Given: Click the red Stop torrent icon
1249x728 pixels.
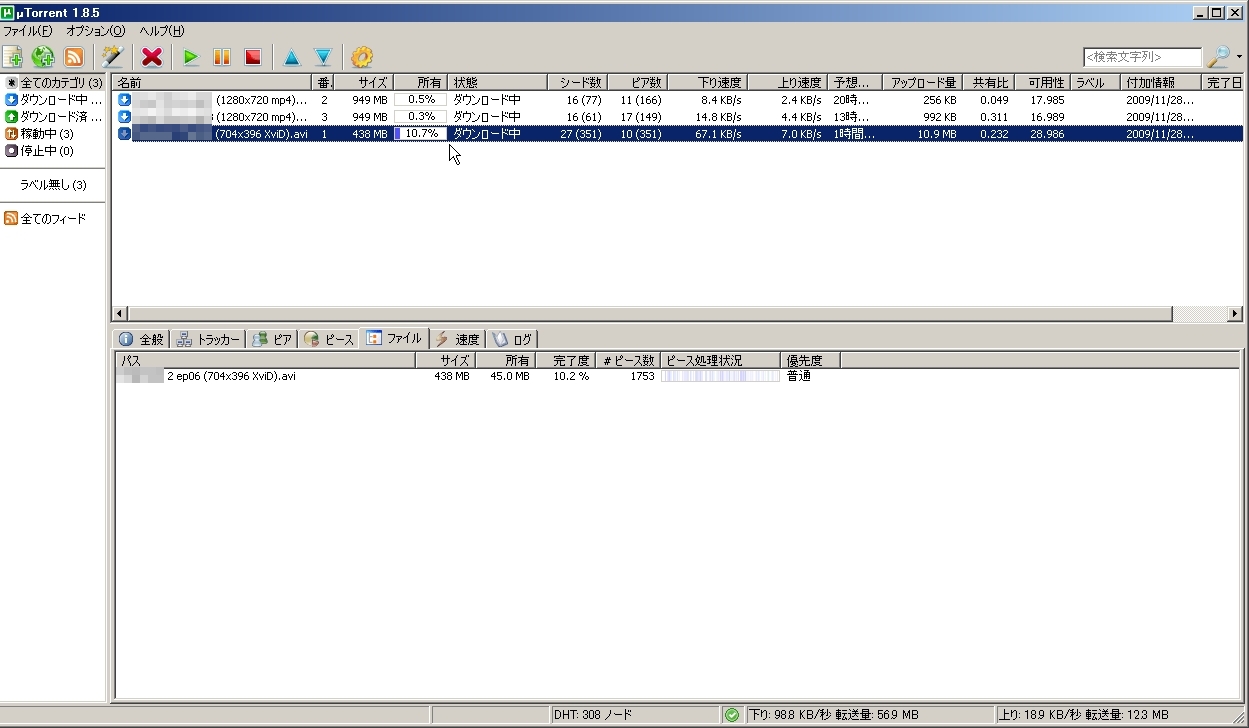Looking at the screenshot, I should pyautogui.click(x=253, y=57).
